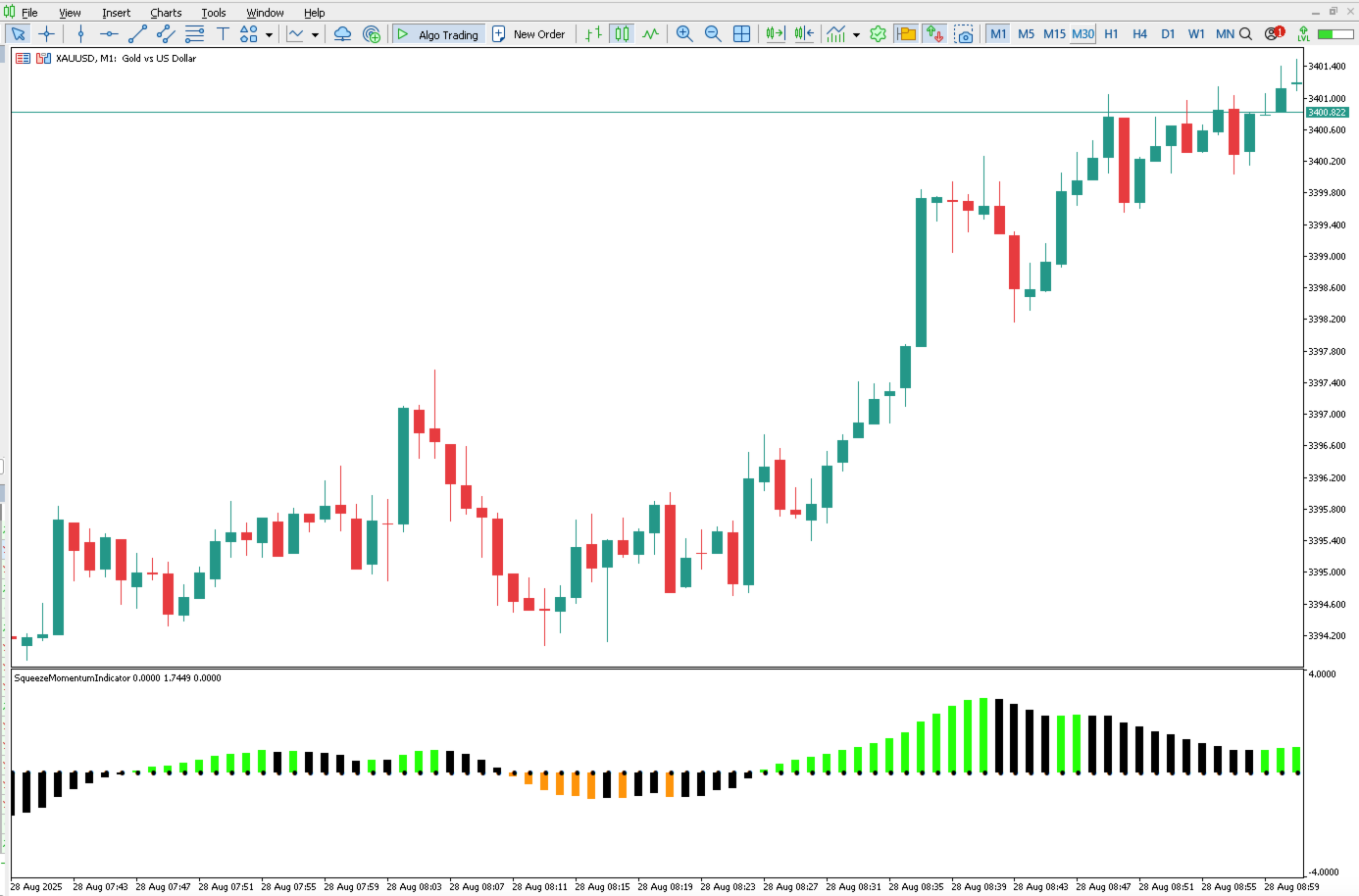The height and width of the screenshot is (896, 1359).
Task: Click the New Order button
Action: [528, 34]
